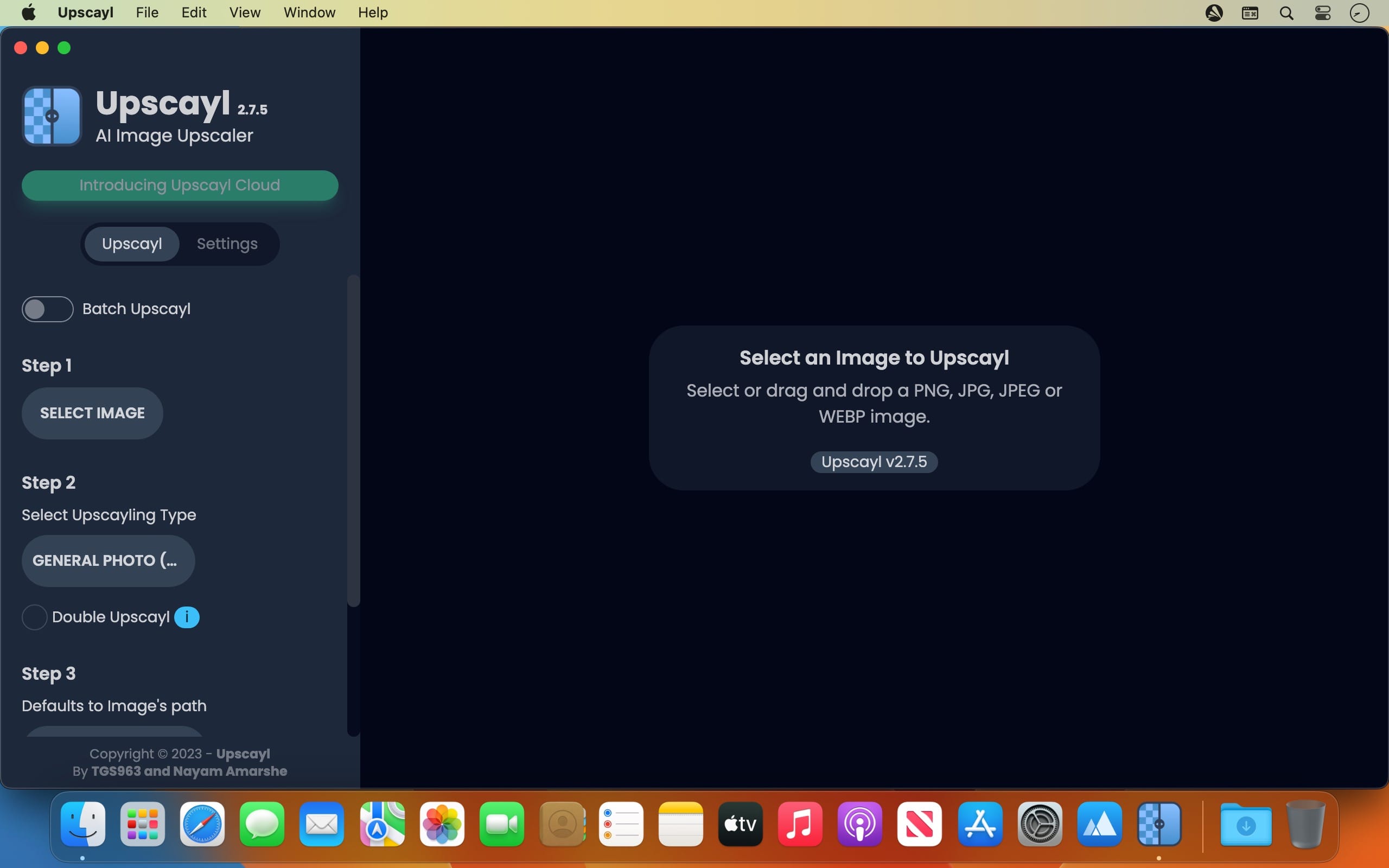Open the Upscayl application menu
This screenshot has height=868, width=1389.
[x=86, y=12]
